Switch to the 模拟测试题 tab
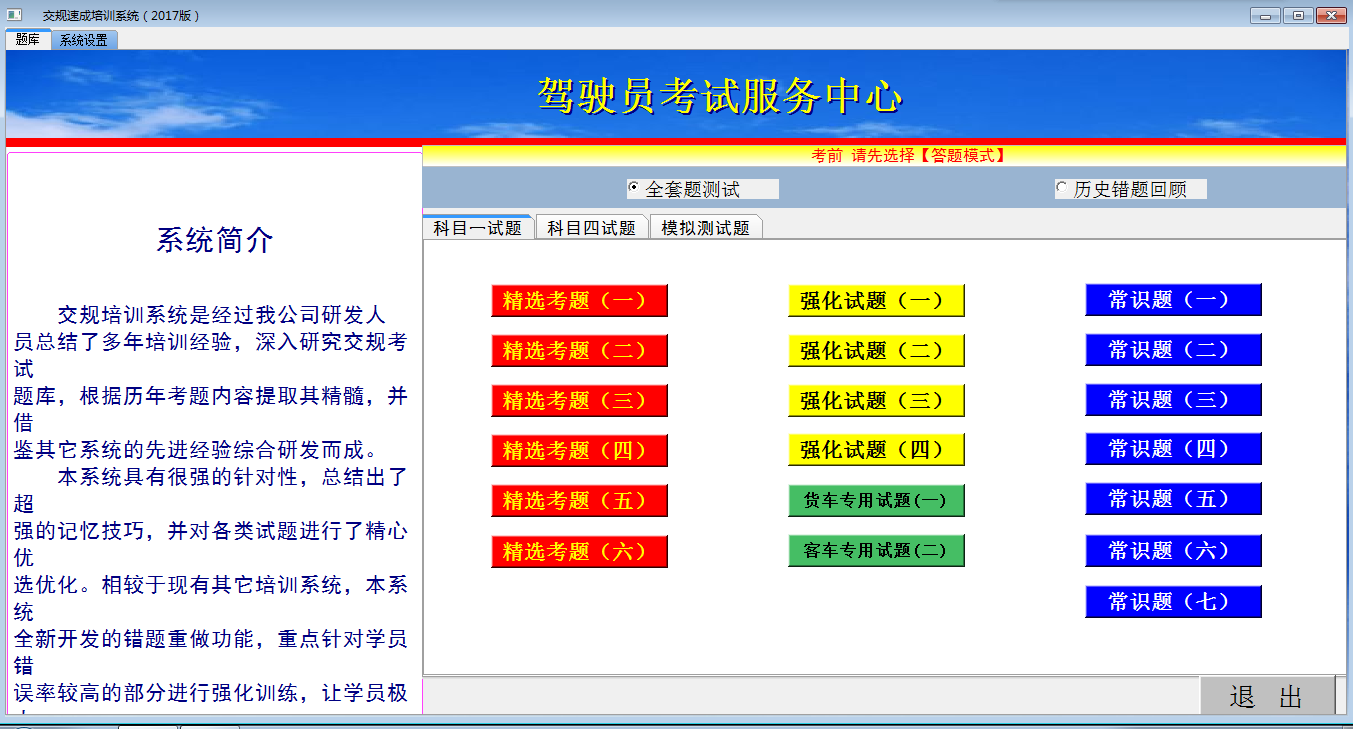Viewport: 1353px width, 729px height. tap(706, 227)
